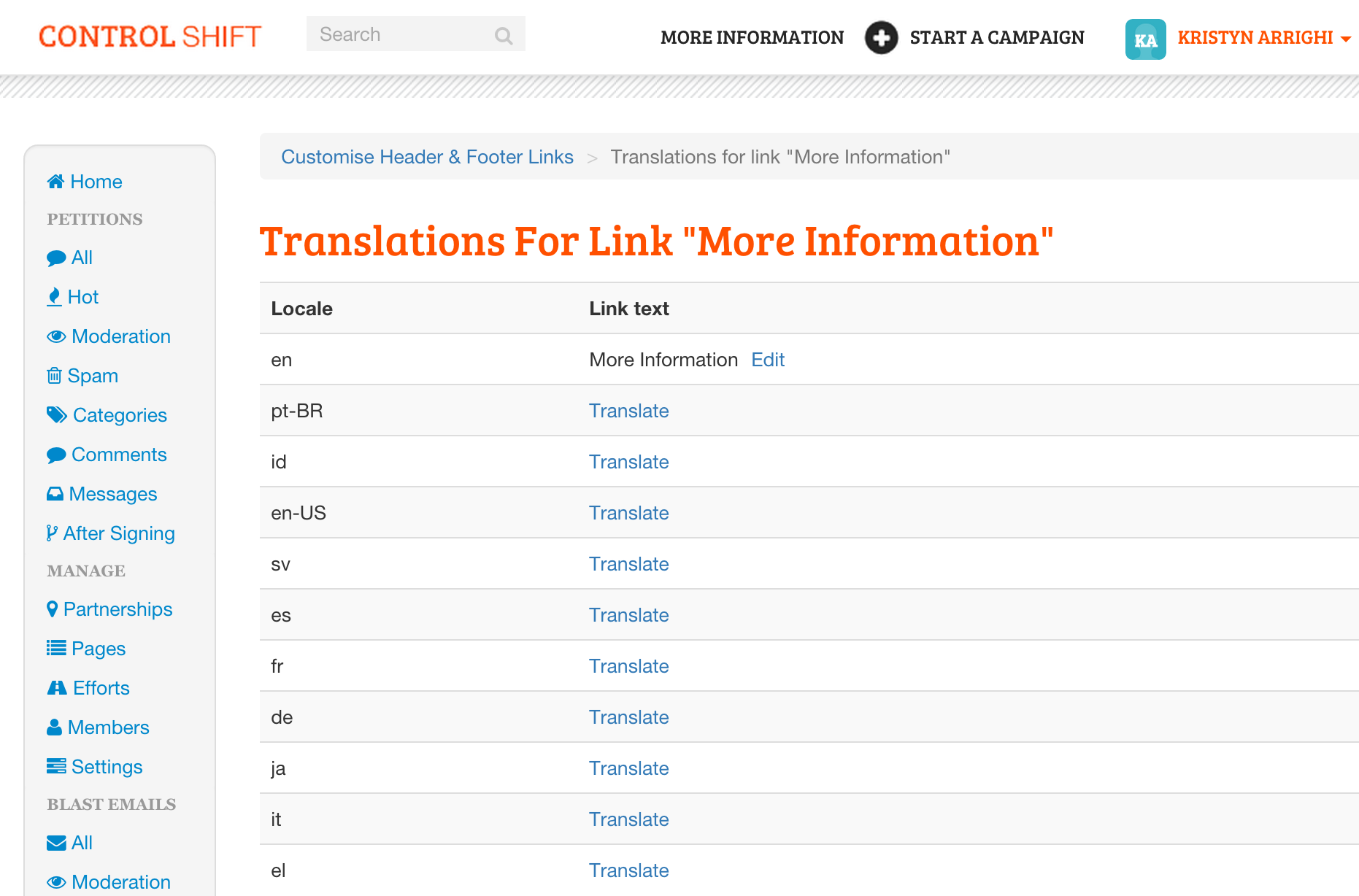The height and width of the screenshot is (896, 1359).
Task: Open Home in the sidebar
Action: (96, 182)
